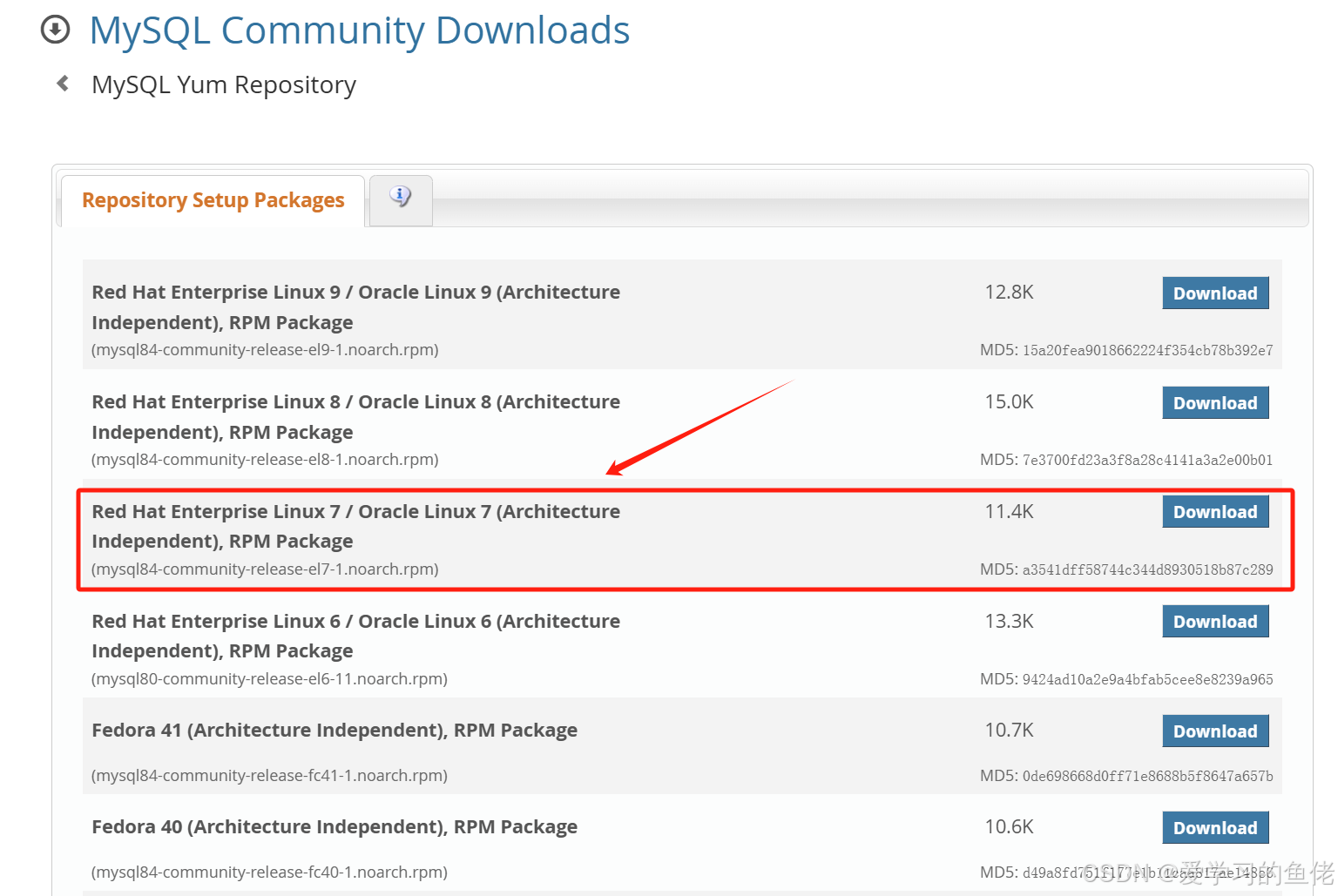Click the Fedora 41 package title
The image size is (1338, 896).
click(x=334, y=731)
